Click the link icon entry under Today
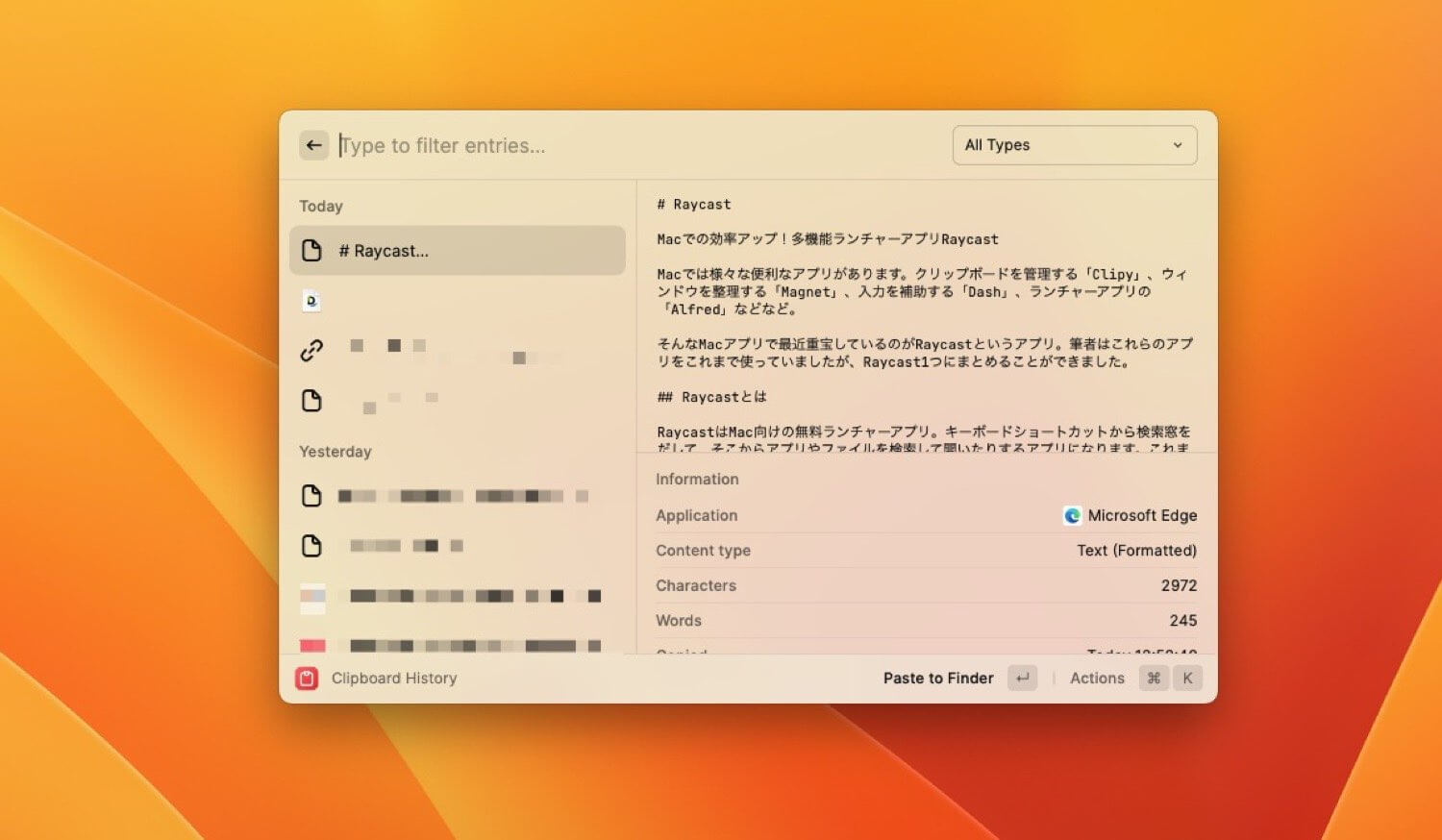This screenshot has width=1442, height=840. [311, 351]
